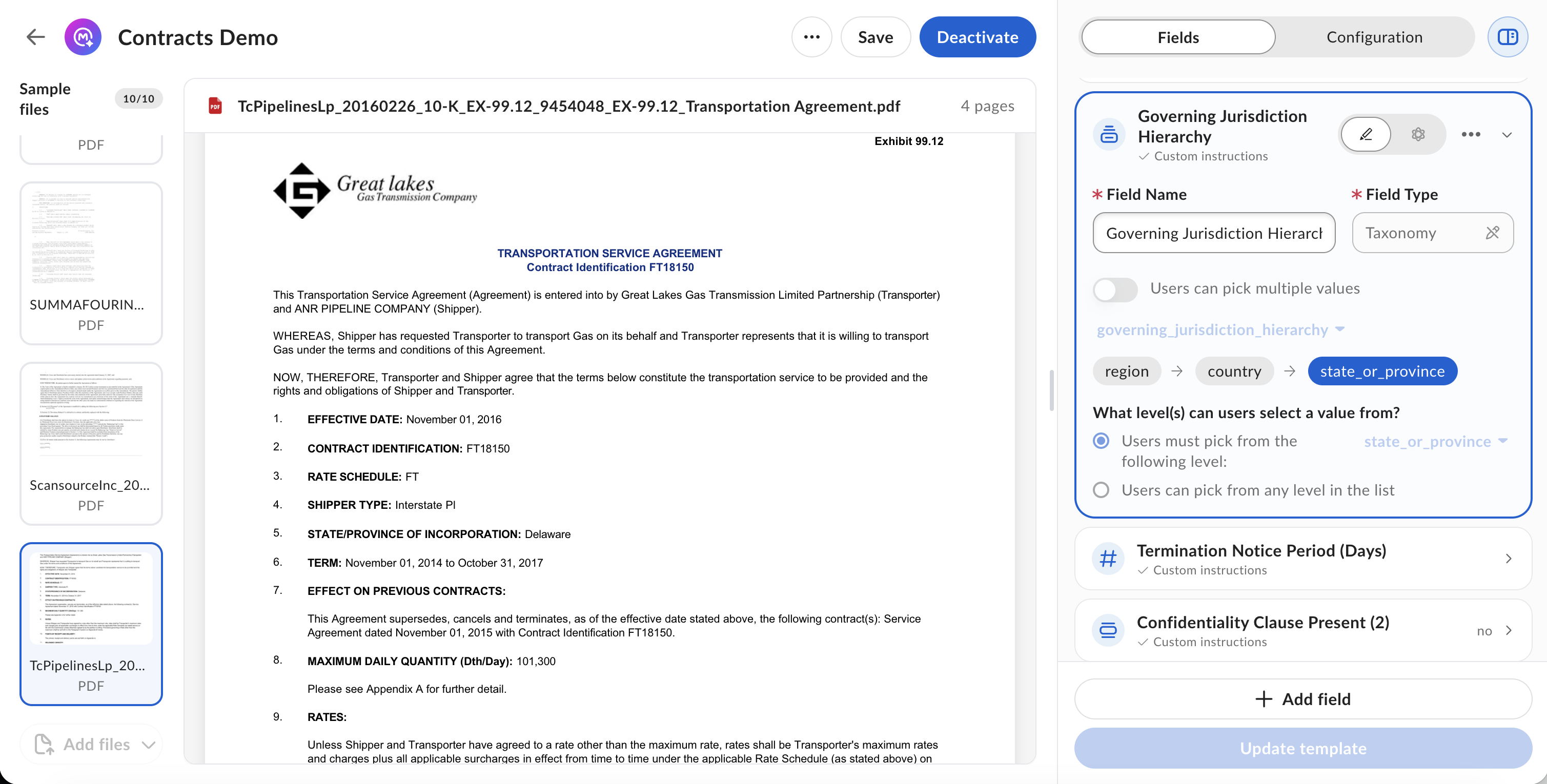Click the Save button

pyautogui.click(x=875, y=37)
